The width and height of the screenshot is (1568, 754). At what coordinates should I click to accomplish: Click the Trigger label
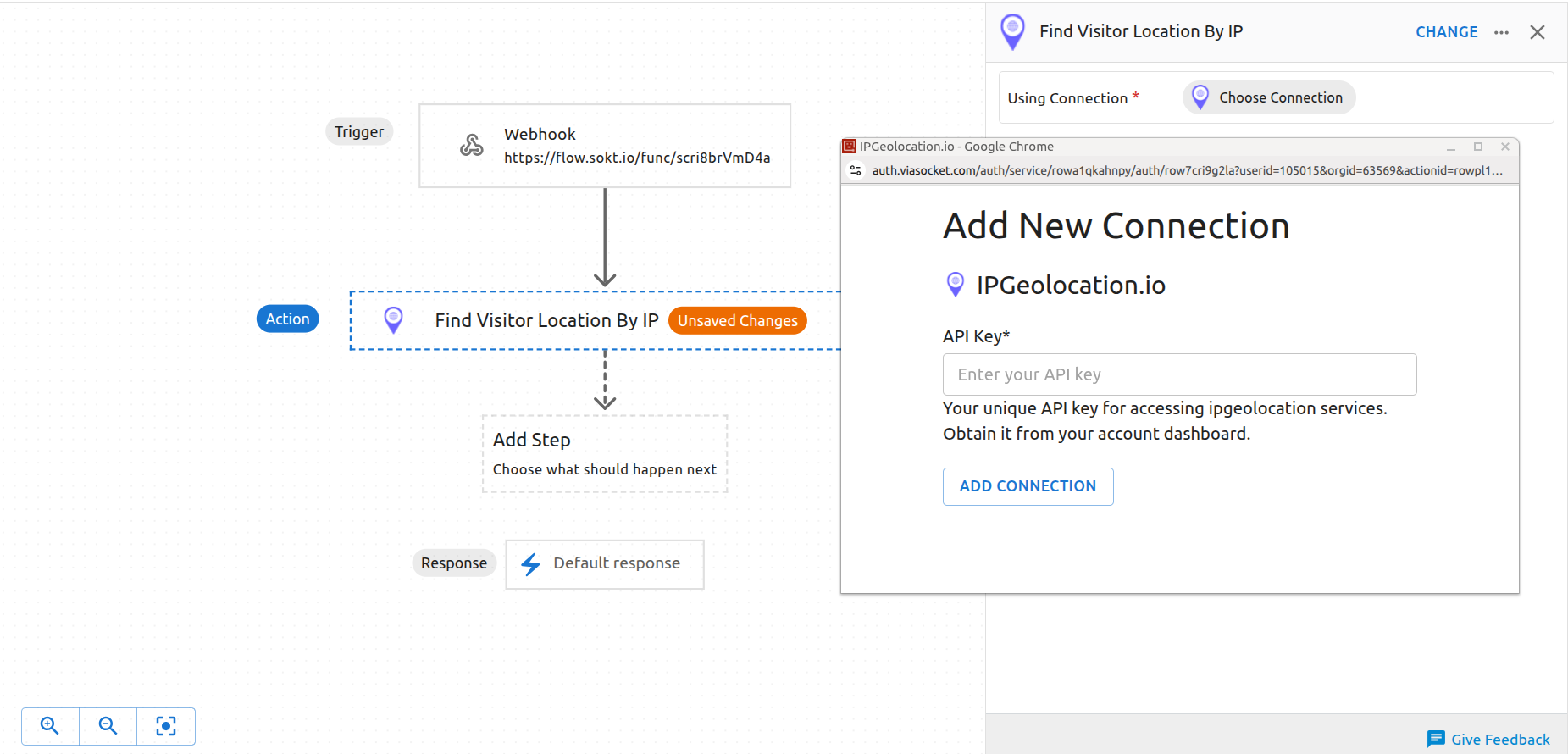pos(359,132)
